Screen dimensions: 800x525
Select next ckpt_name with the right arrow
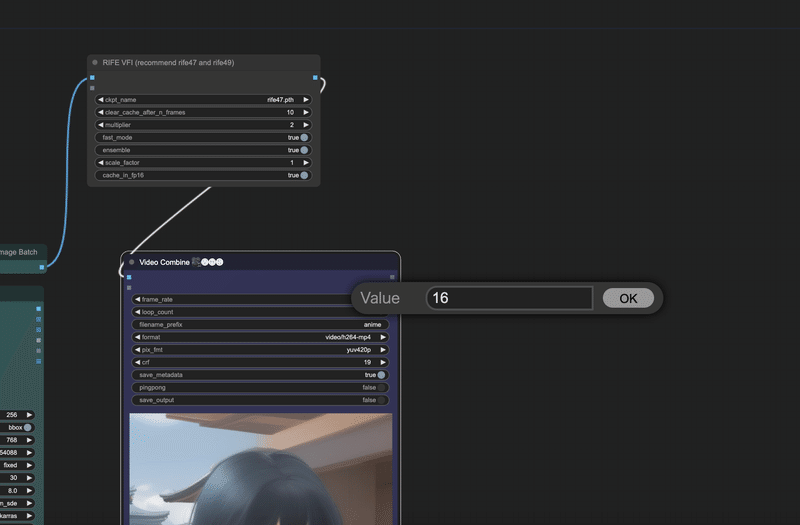pos(306,99)
